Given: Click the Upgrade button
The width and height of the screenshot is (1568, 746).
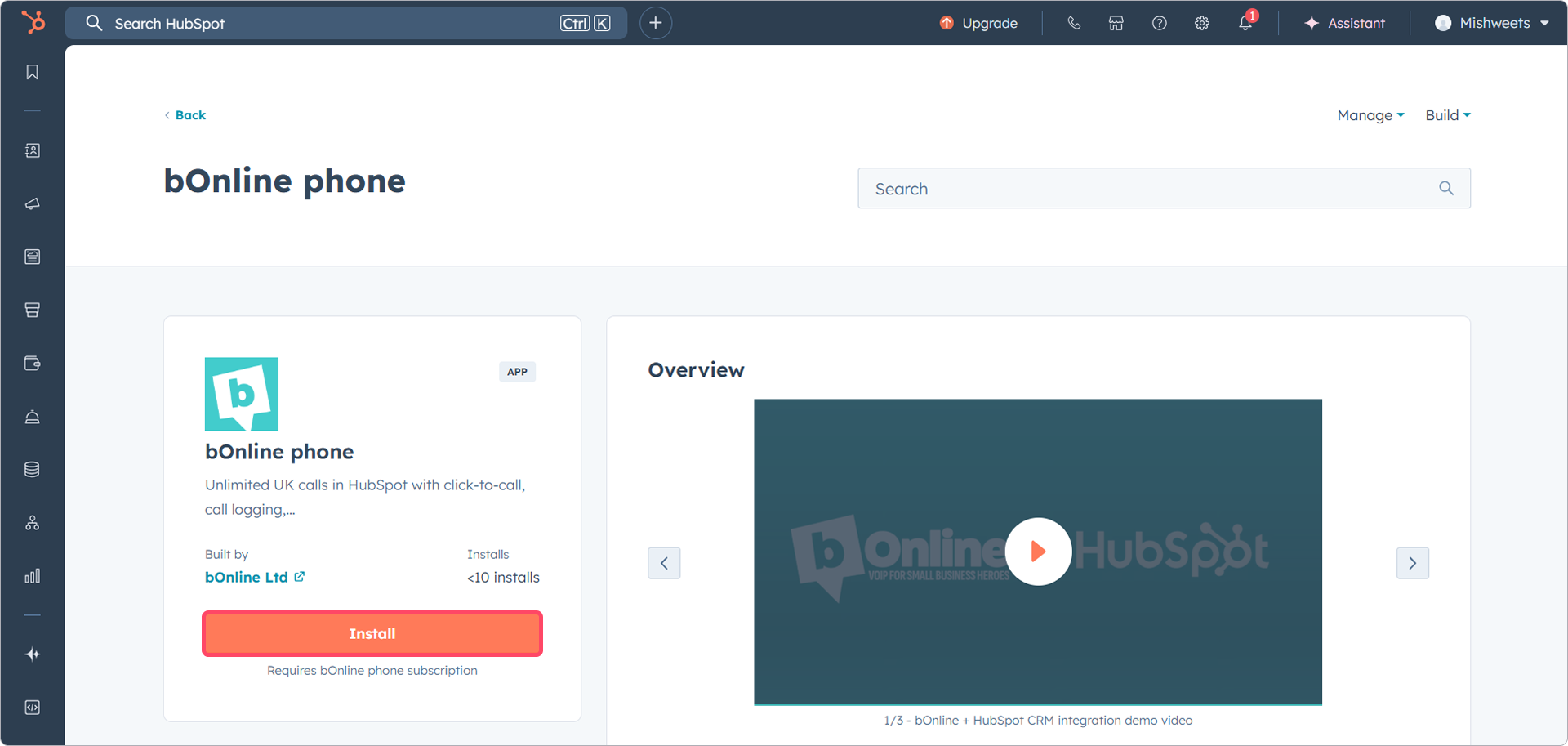Looking at the screenshot, I should [x=978, y=23].
